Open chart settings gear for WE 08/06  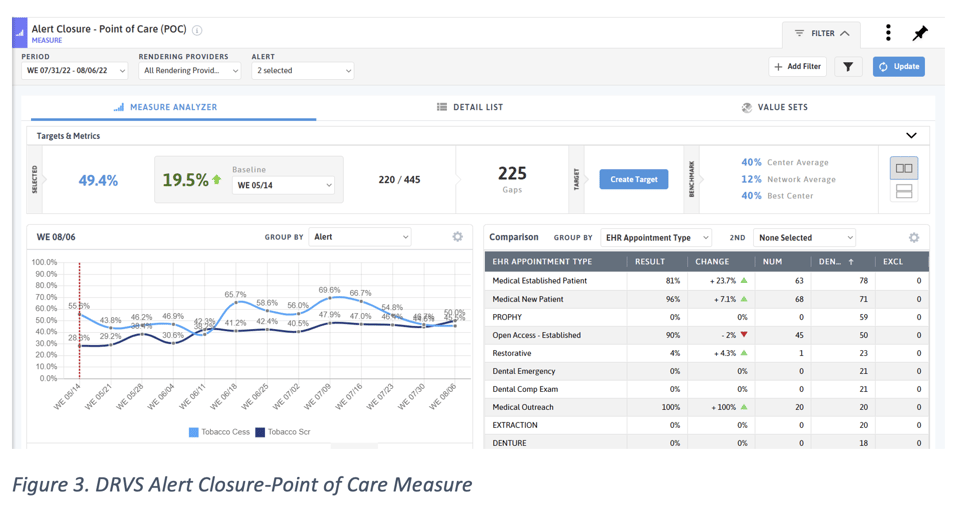click(x=457, y=236)
